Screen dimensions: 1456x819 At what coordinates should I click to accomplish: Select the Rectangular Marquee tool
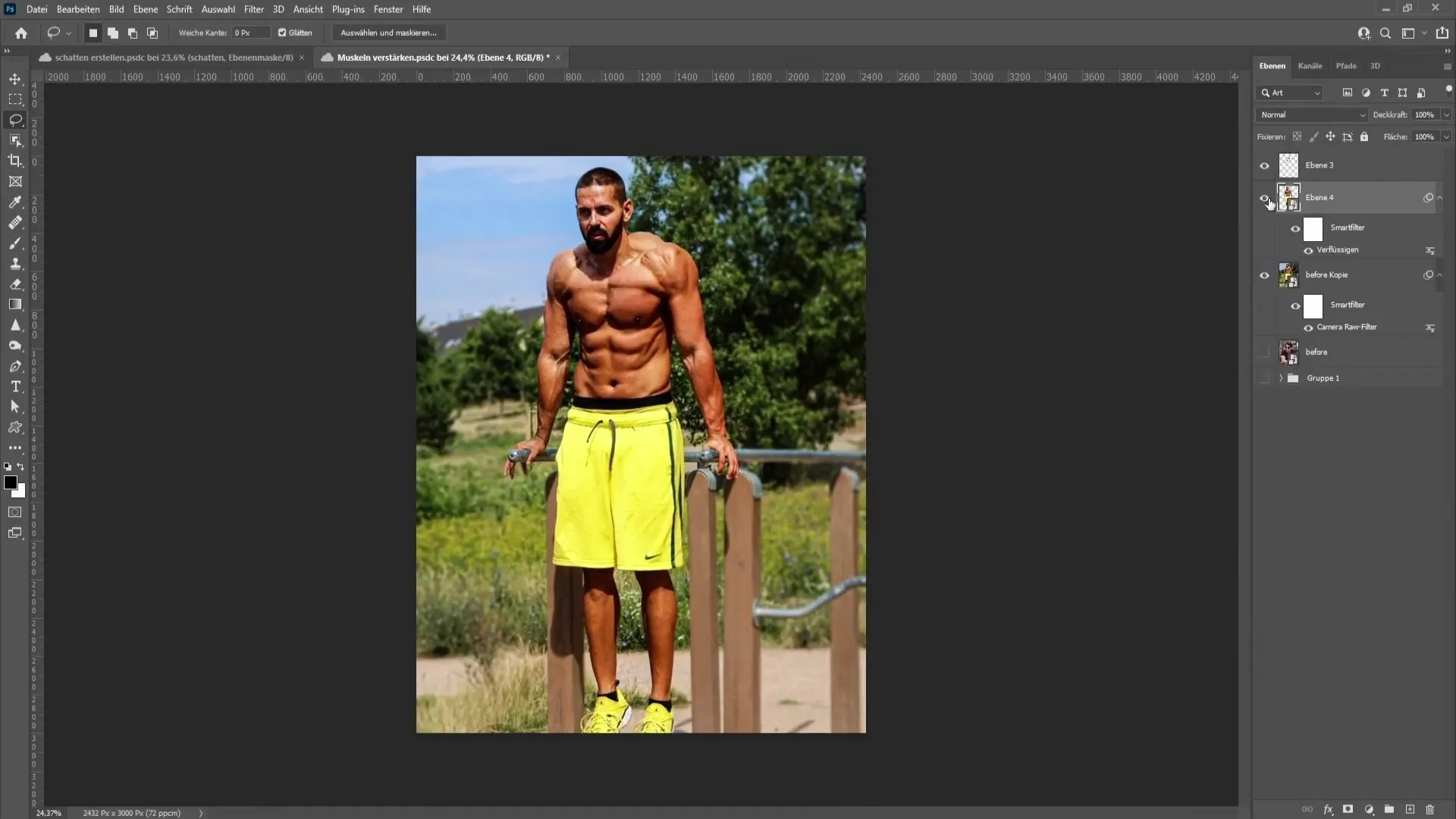click(15, 99)
